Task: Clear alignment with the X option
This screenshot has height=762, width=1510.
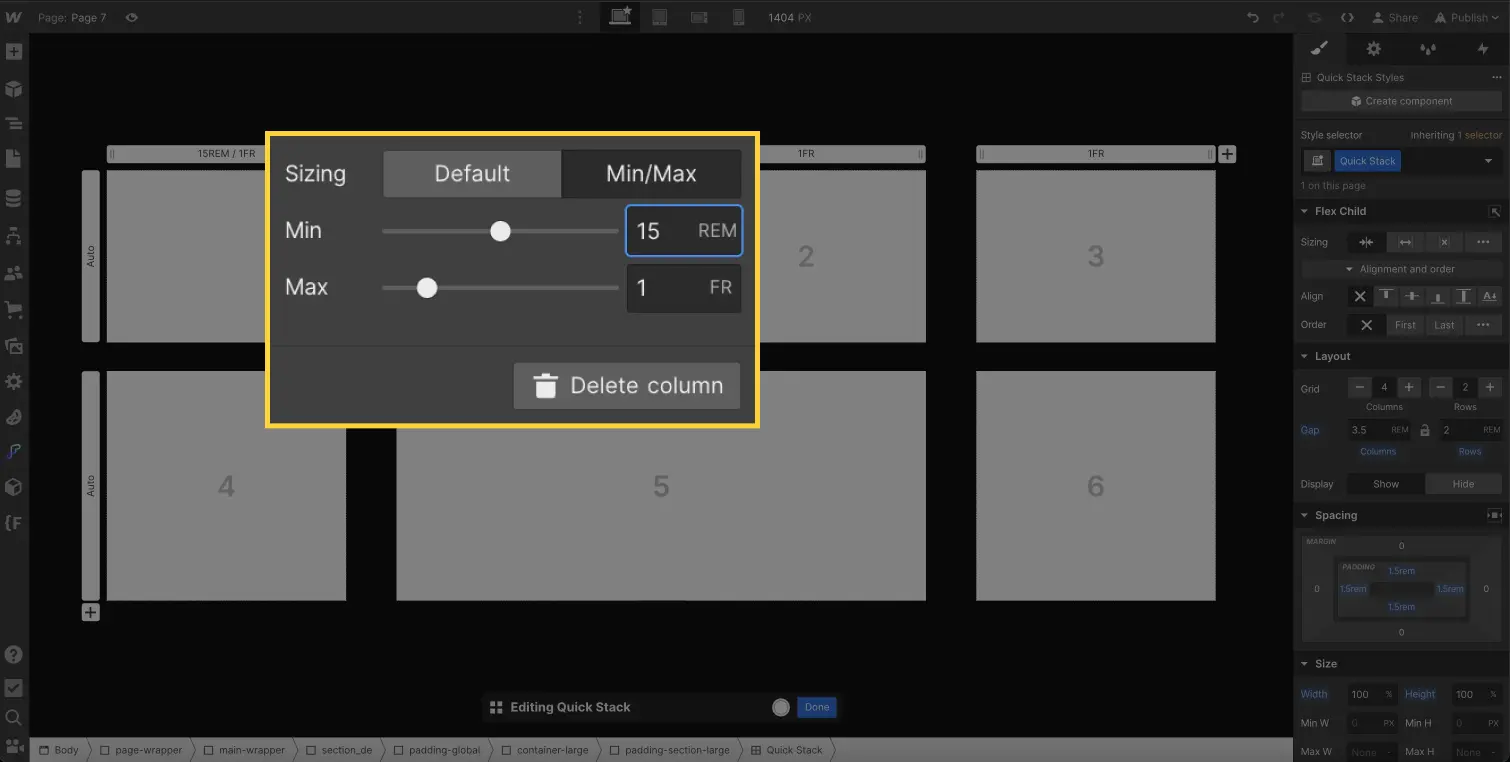Action: 1359,296
